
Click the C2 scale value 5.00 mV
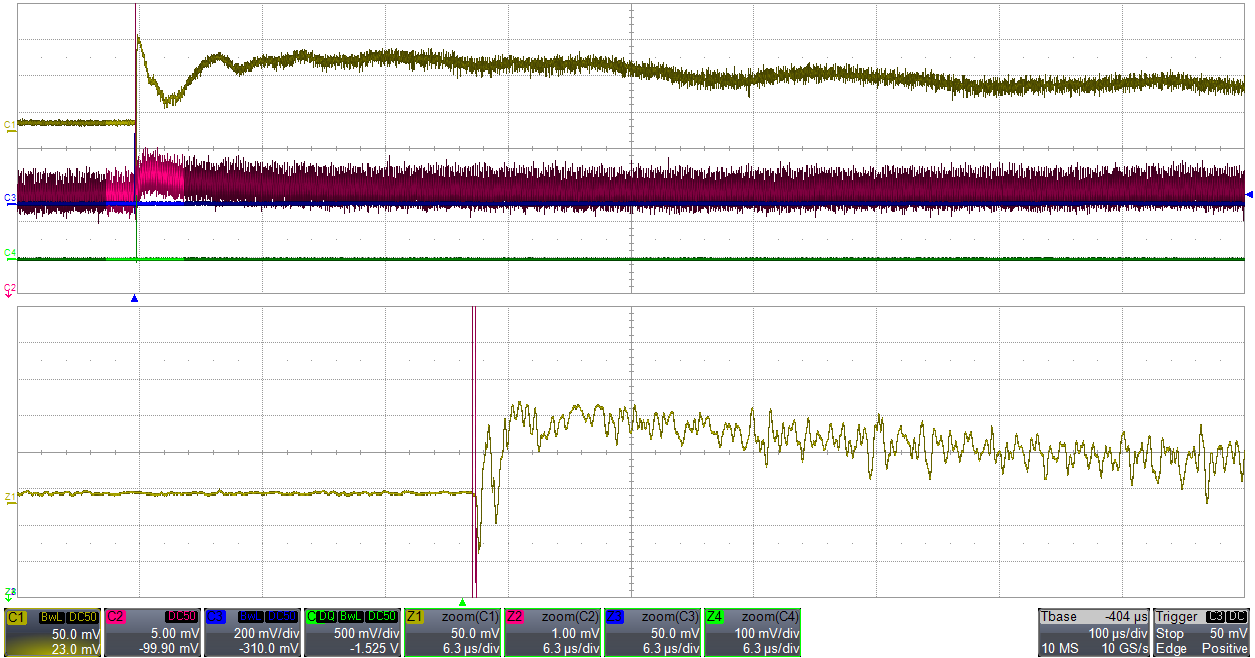click(174, 634)
